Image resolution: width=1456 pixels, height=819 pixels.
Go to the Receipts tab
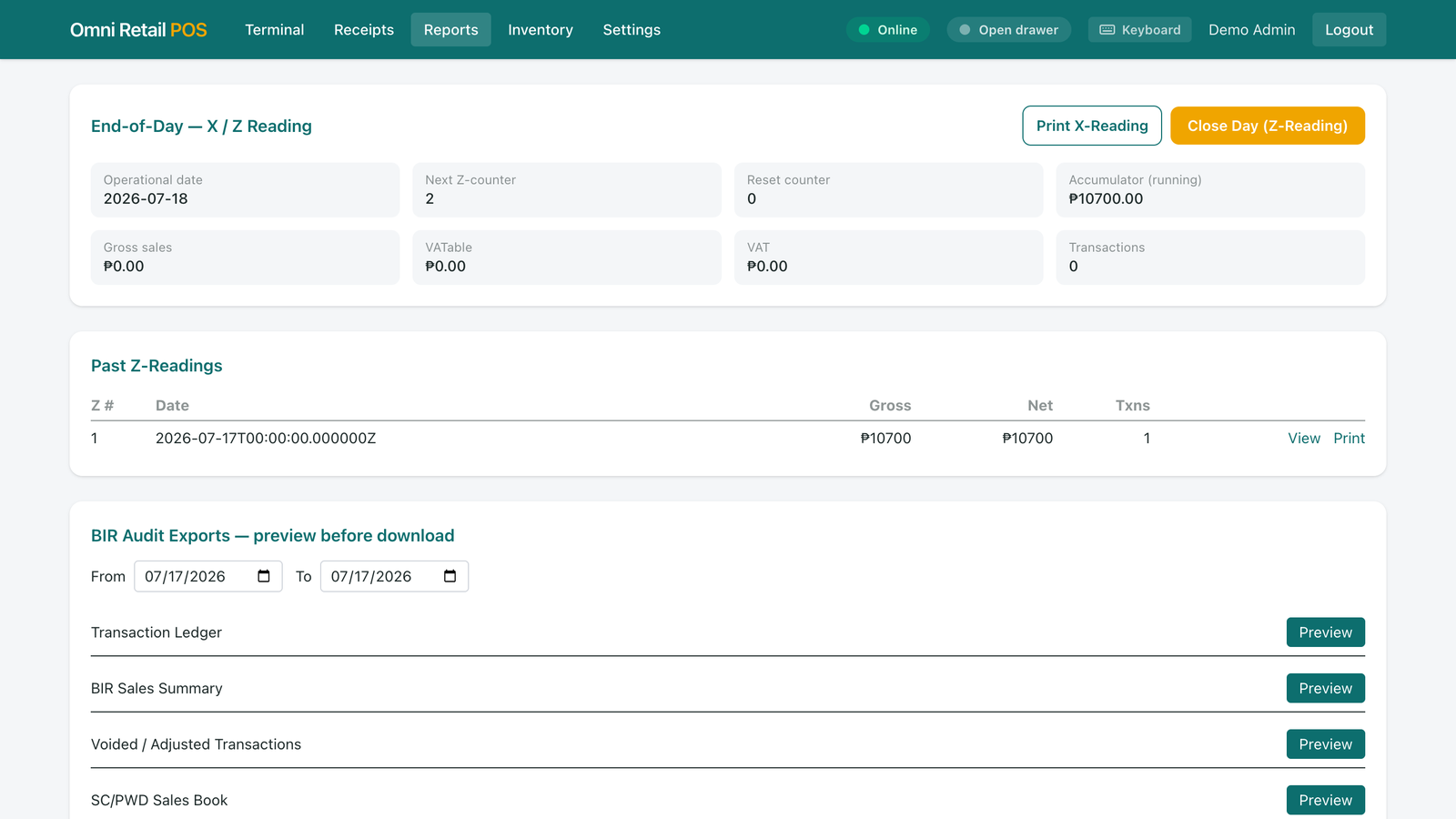point(364,30)
